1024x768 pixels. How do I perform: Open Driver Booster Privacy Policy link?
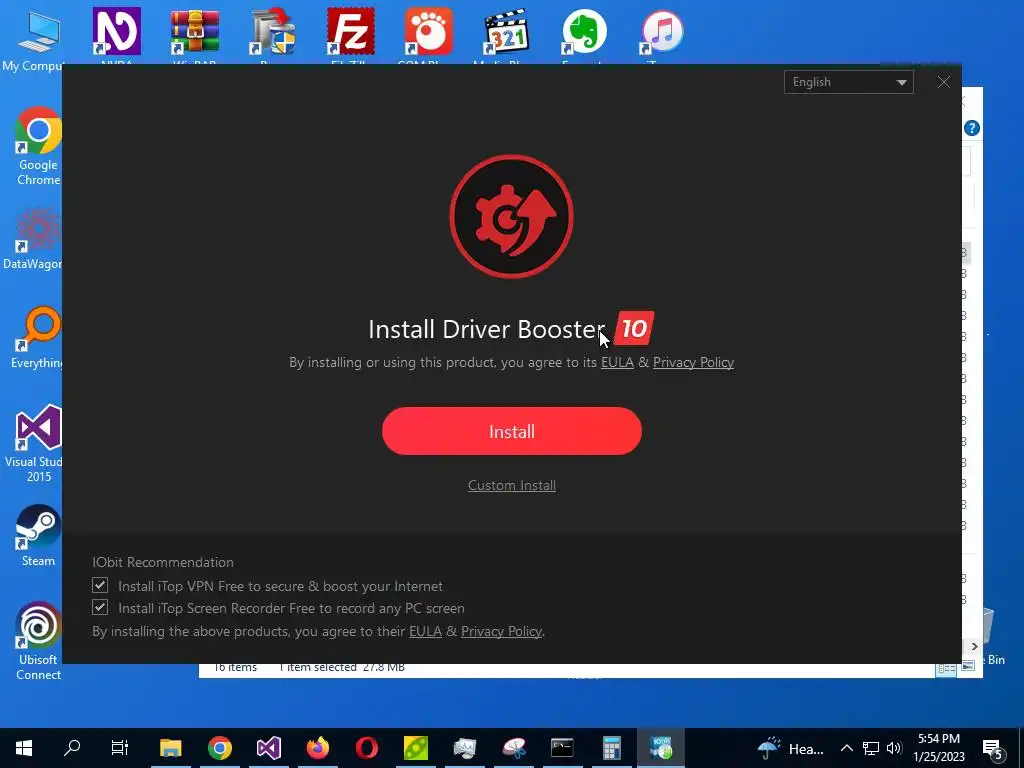pos(693,362)
